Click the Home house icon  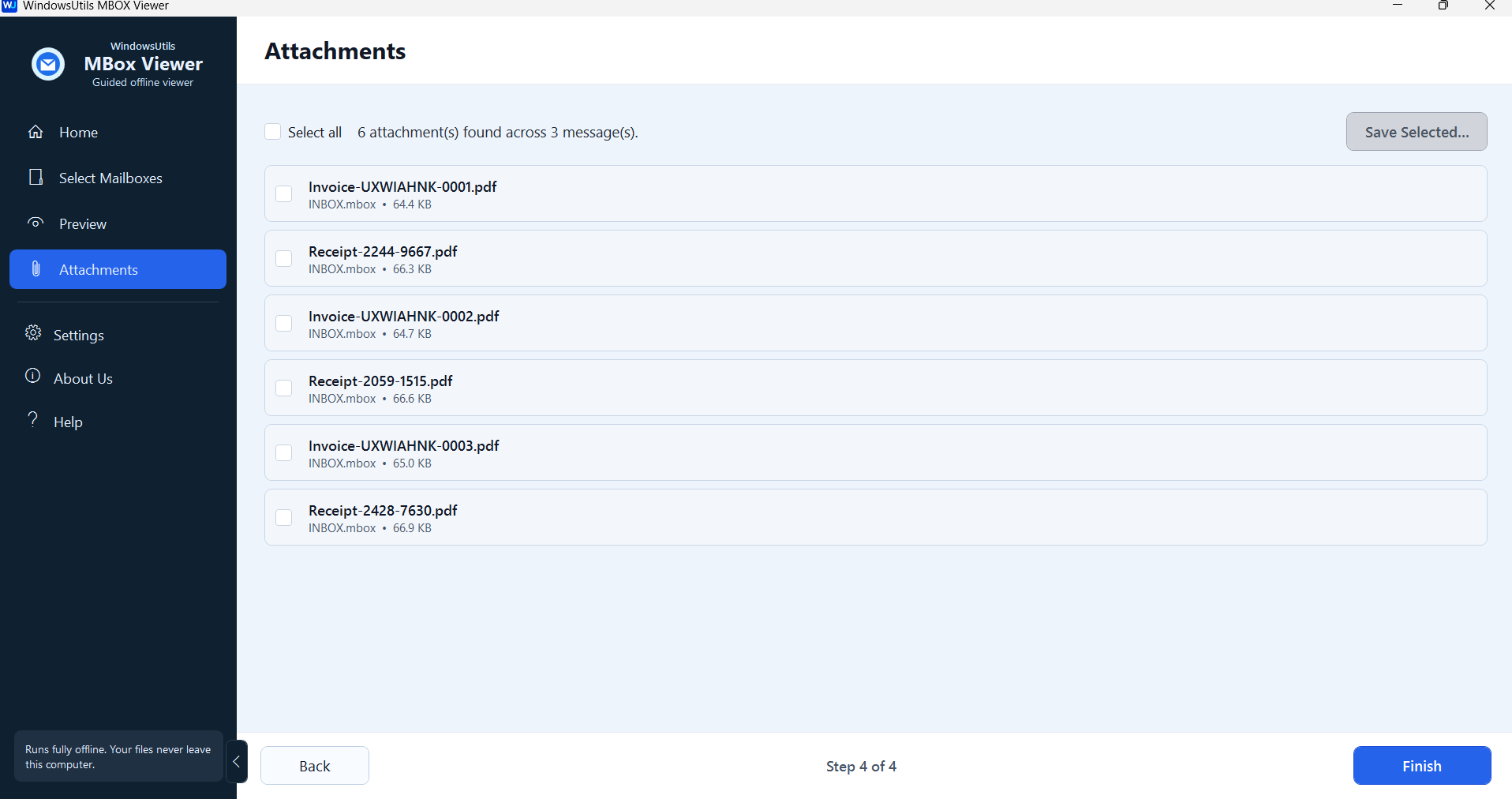click(36, 132)
